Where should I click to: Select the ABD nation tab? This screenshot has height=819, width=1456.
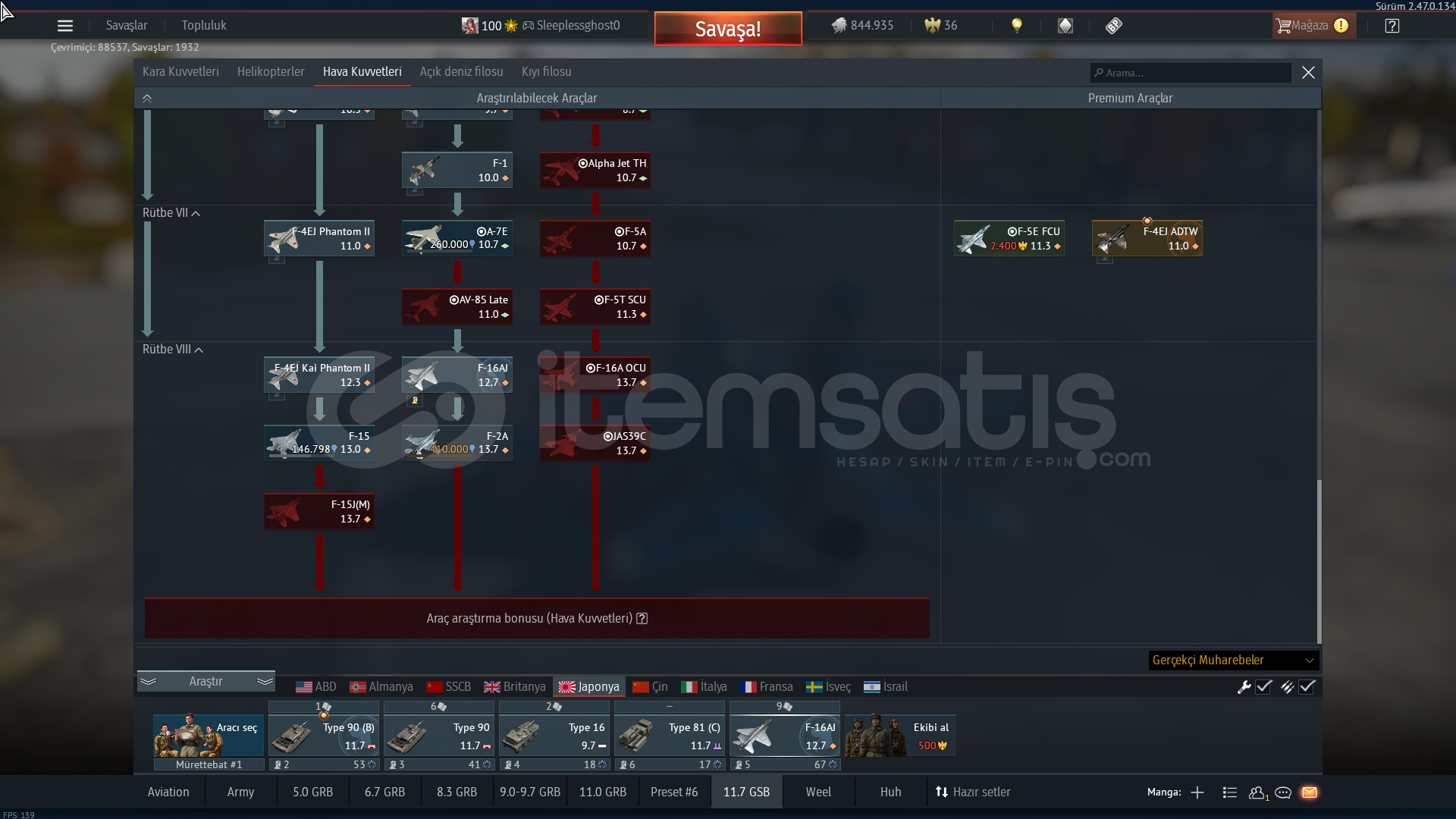click(316, 687)
